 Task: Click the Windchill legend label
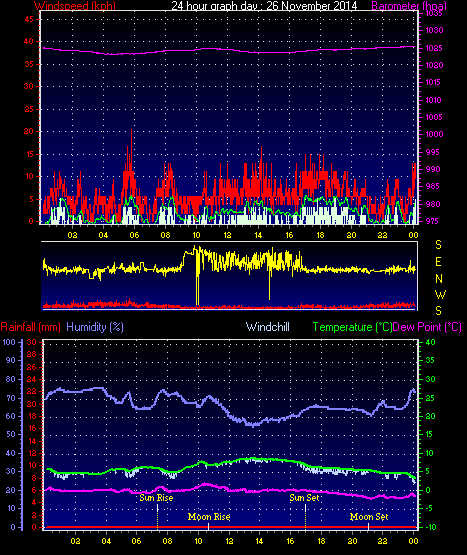tap(268, 327)
